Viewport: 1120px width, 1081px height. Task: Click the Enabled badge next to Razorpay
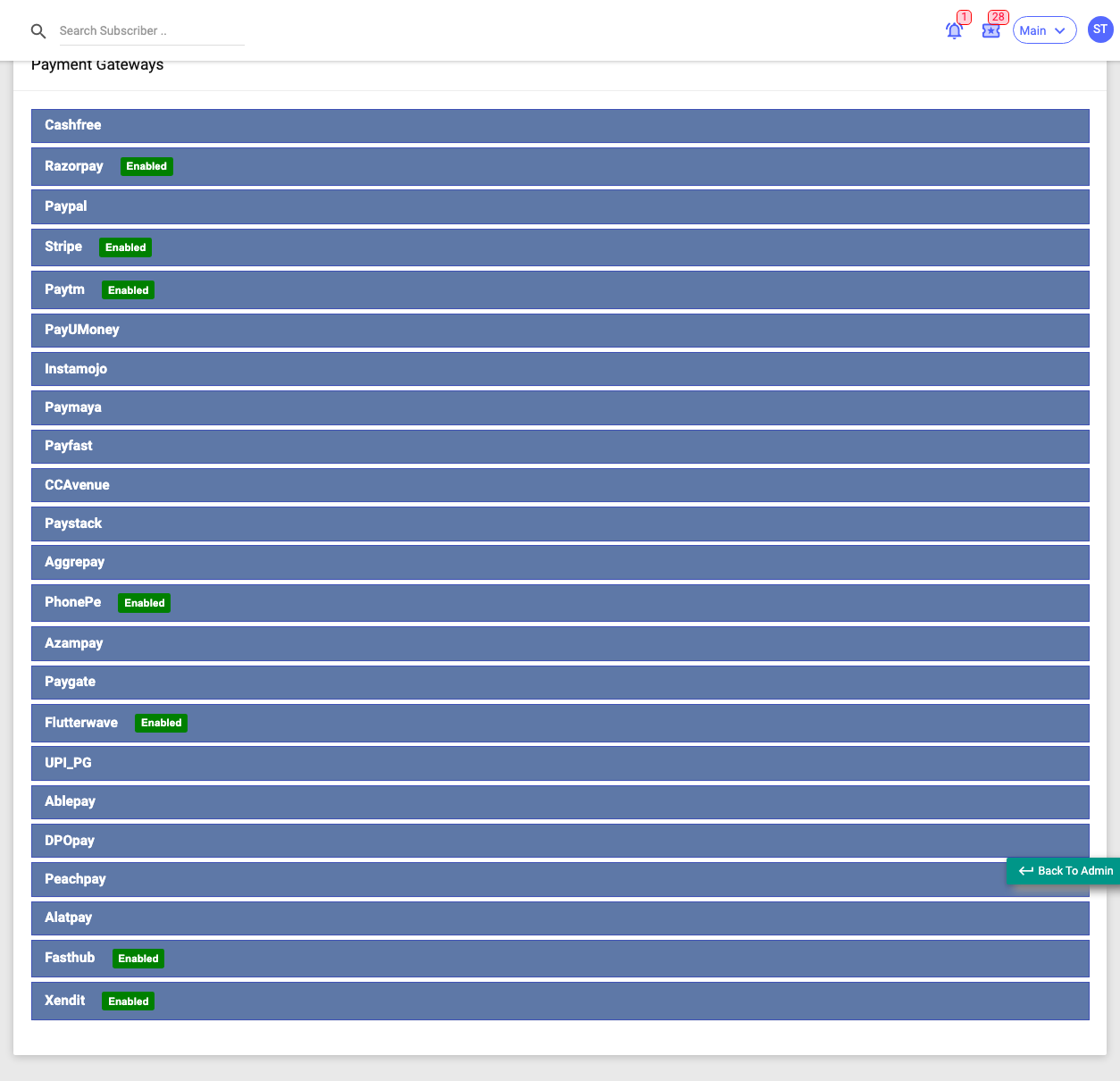coord(146,166)
